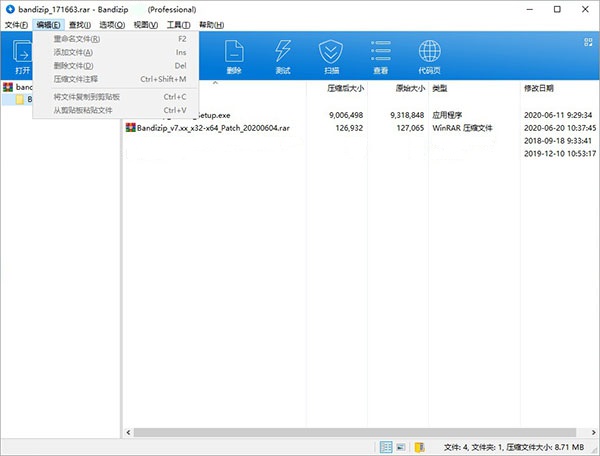Click the 代码页 (Code page) globe icon
The image size is (600, 456).
click(429, 57)
